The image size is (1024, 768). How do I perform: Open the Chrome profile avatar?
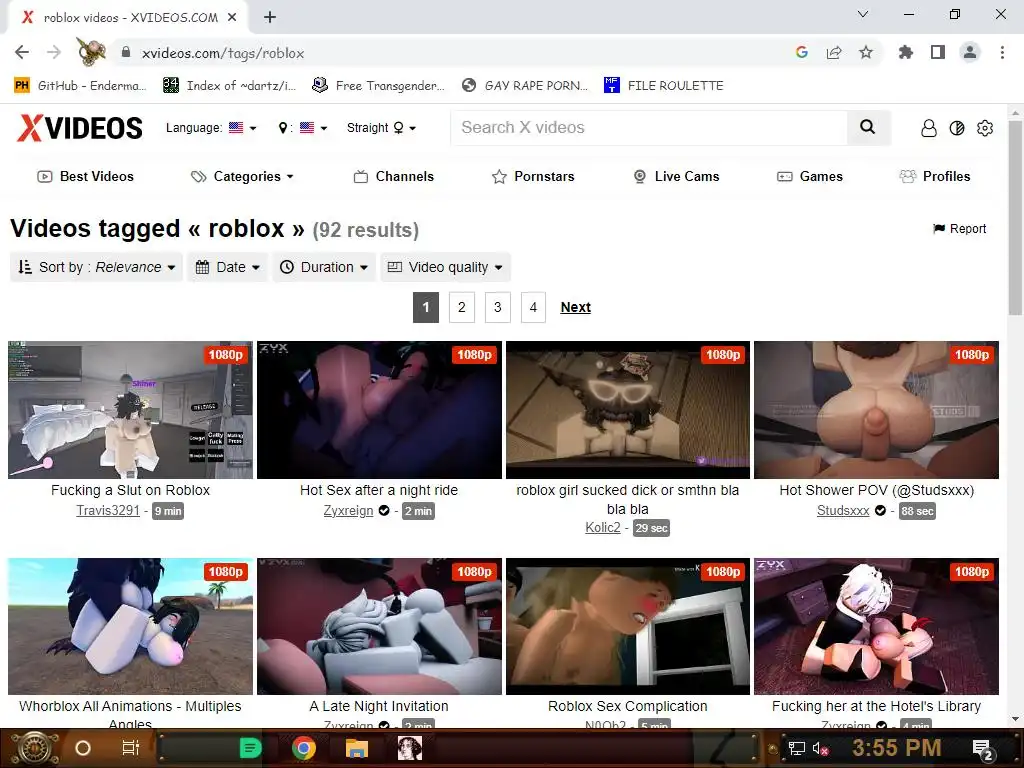coord(970,52)
